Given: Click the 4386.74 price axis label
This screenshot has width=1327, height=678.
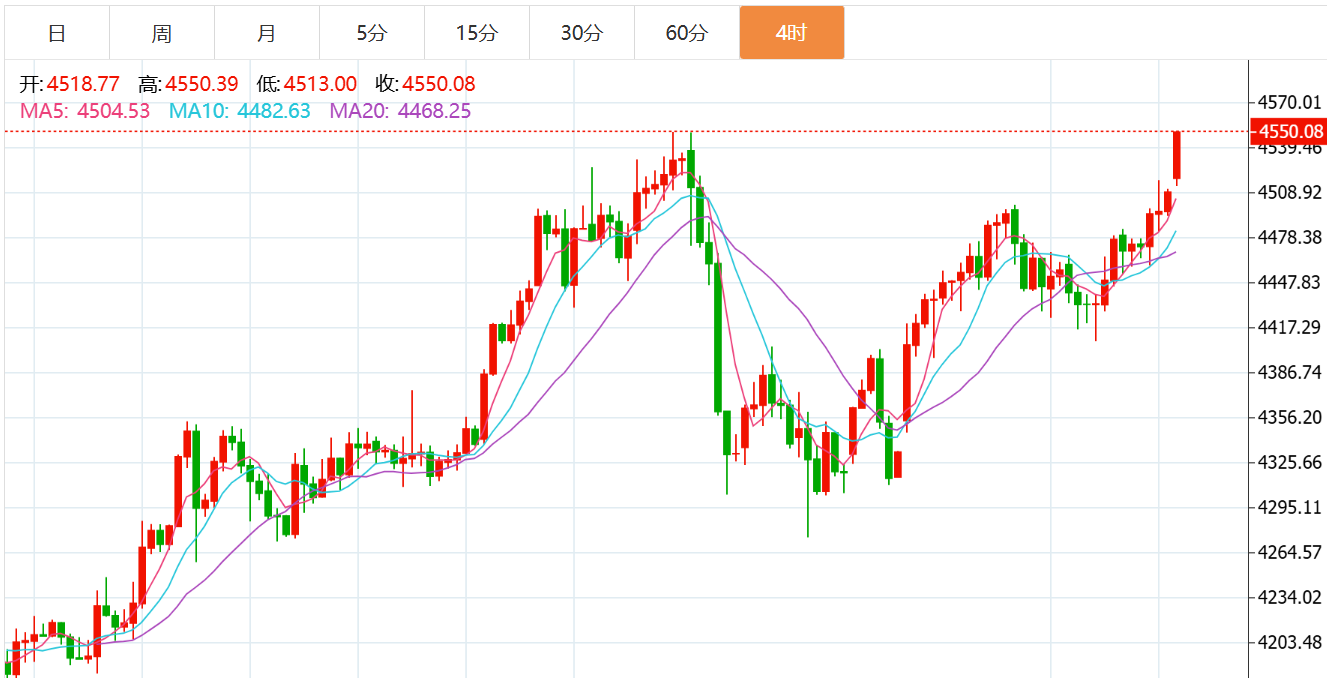Looking at the screenshot, I should coord(1291,372).
